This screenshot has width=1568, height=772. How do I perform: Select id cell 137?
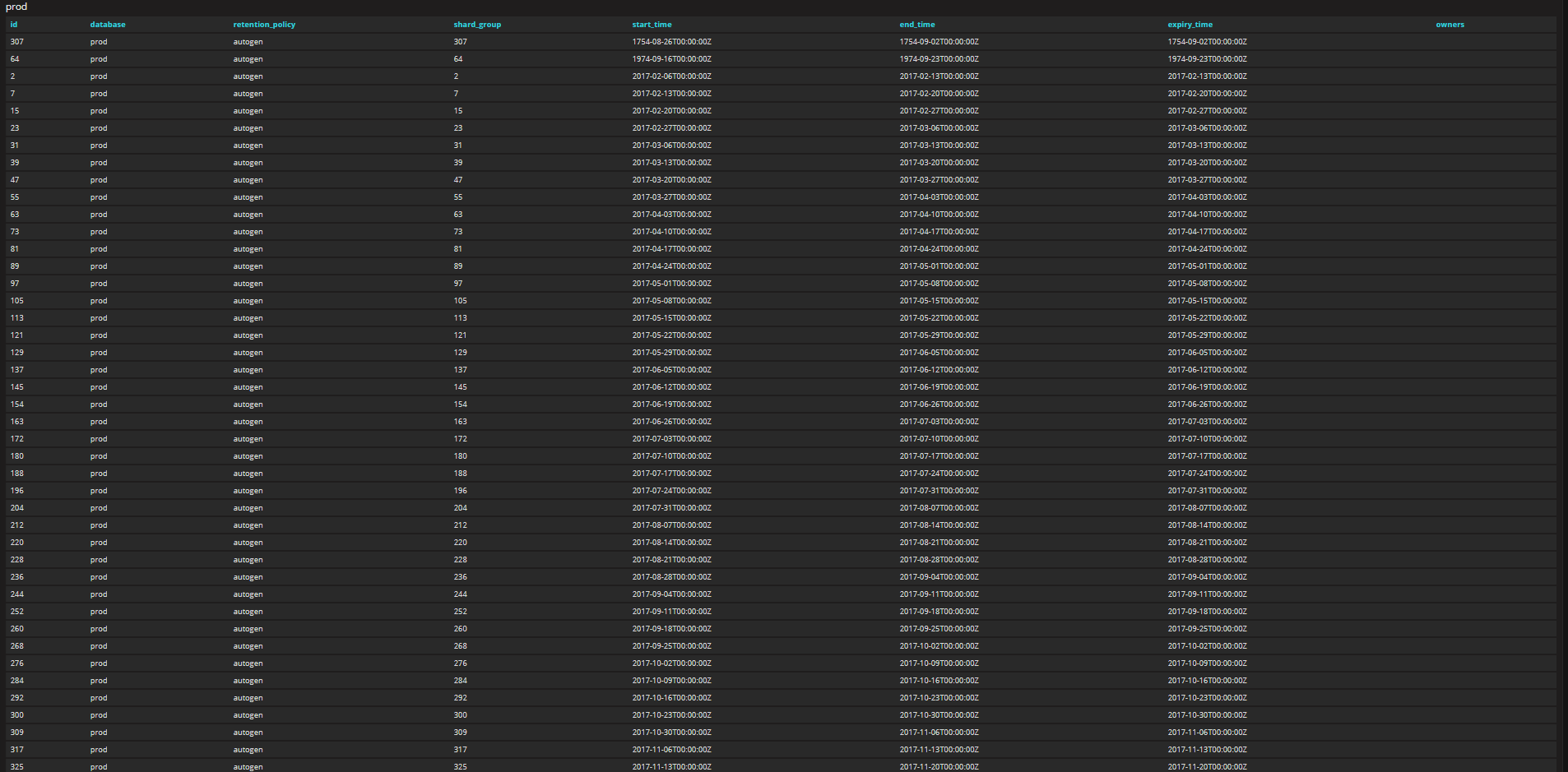coord(17,370)
